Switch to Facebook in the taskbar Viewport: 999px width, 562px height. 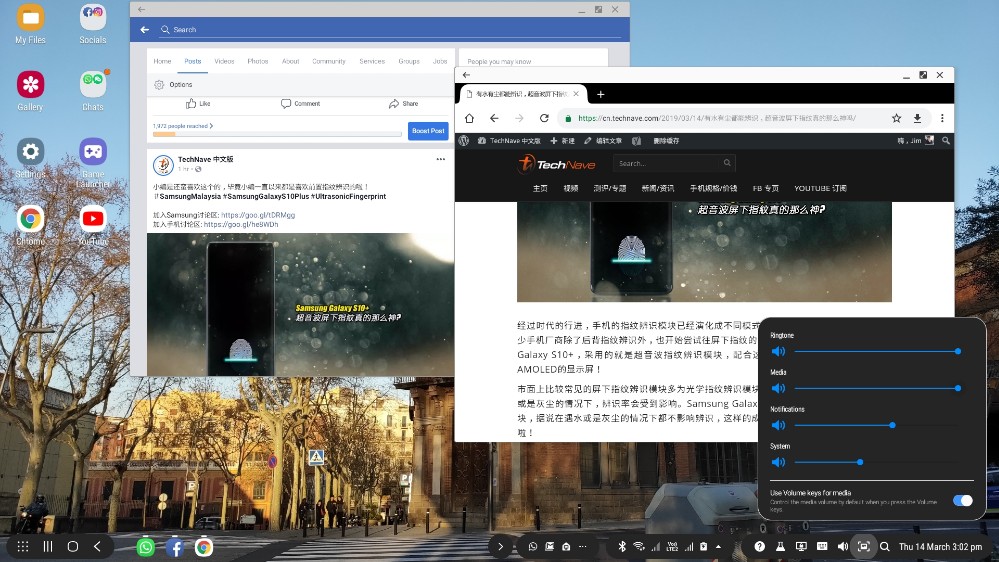click(x=175, y=547)
